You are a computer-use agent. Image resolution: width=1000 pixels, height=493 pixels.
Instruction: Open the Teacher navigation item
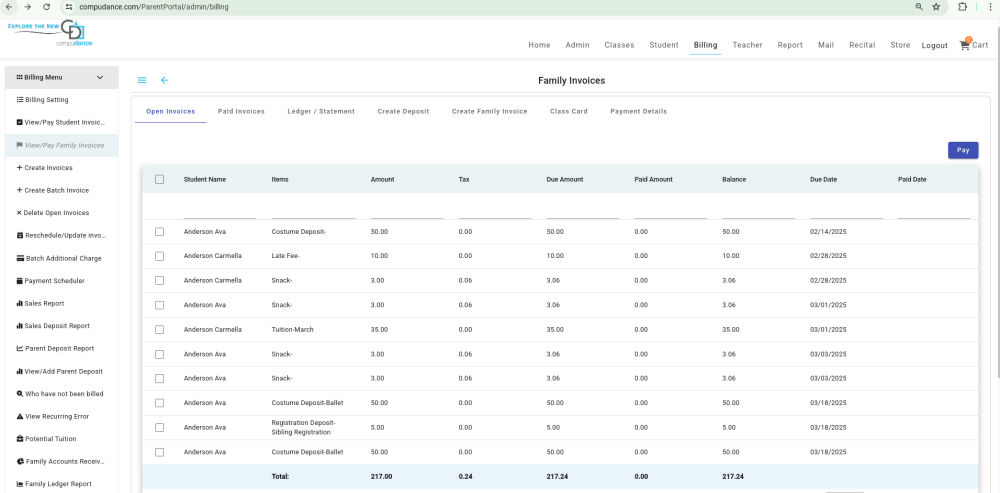(747, 45)
